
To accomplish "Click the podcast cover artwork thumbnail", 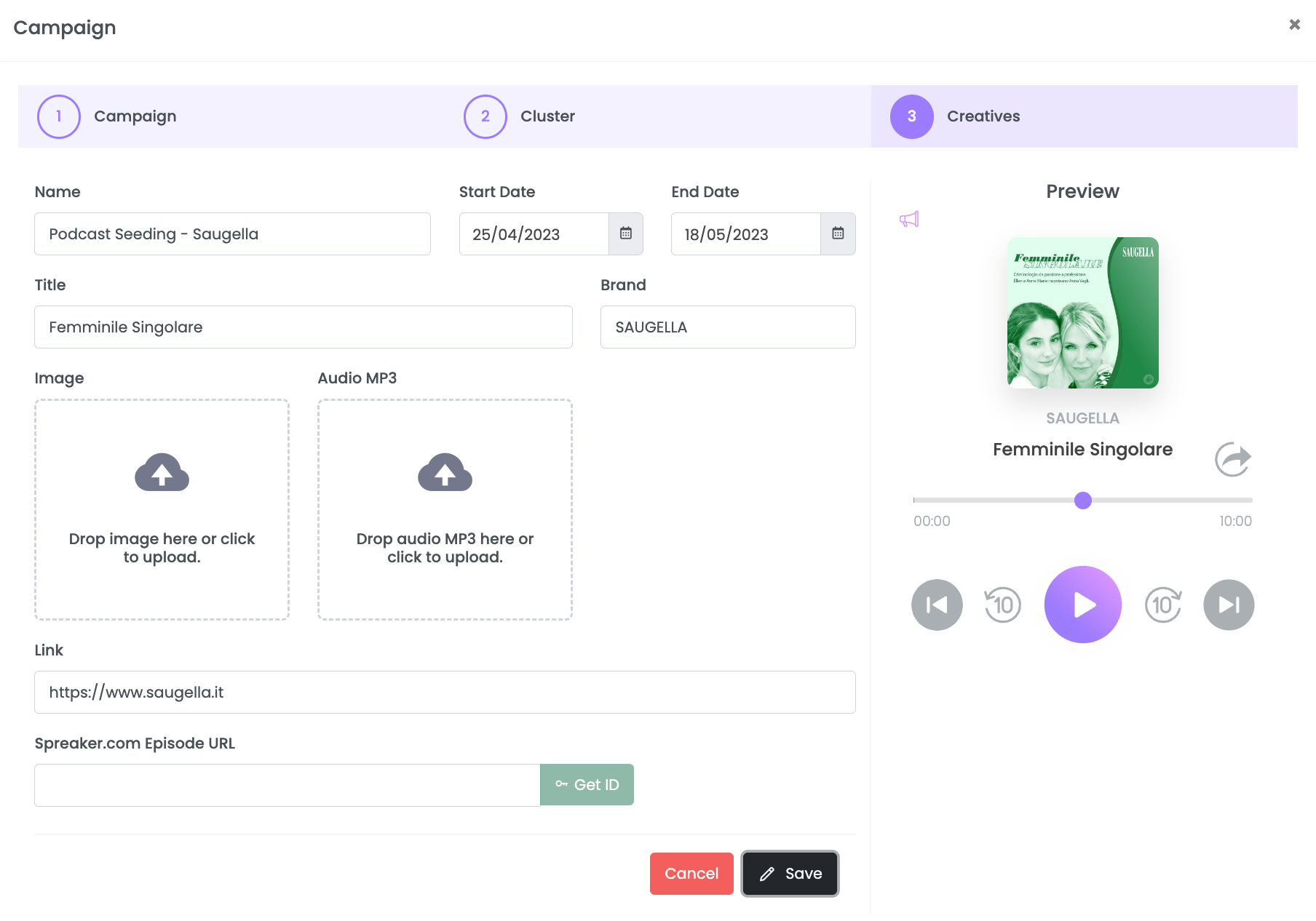I will [1083, 313].
